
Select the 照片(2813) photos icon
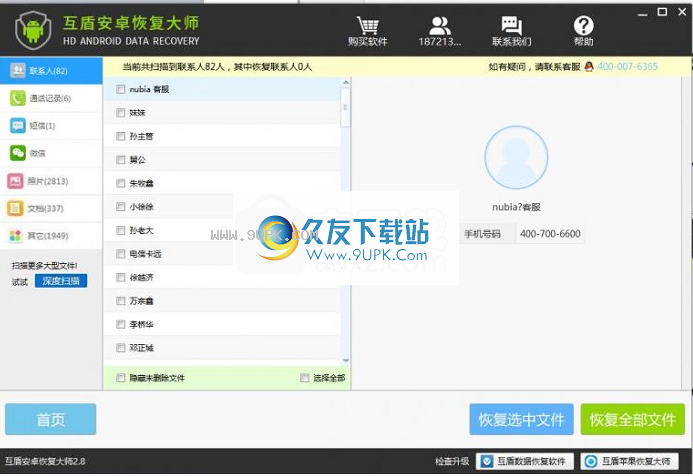15,181
